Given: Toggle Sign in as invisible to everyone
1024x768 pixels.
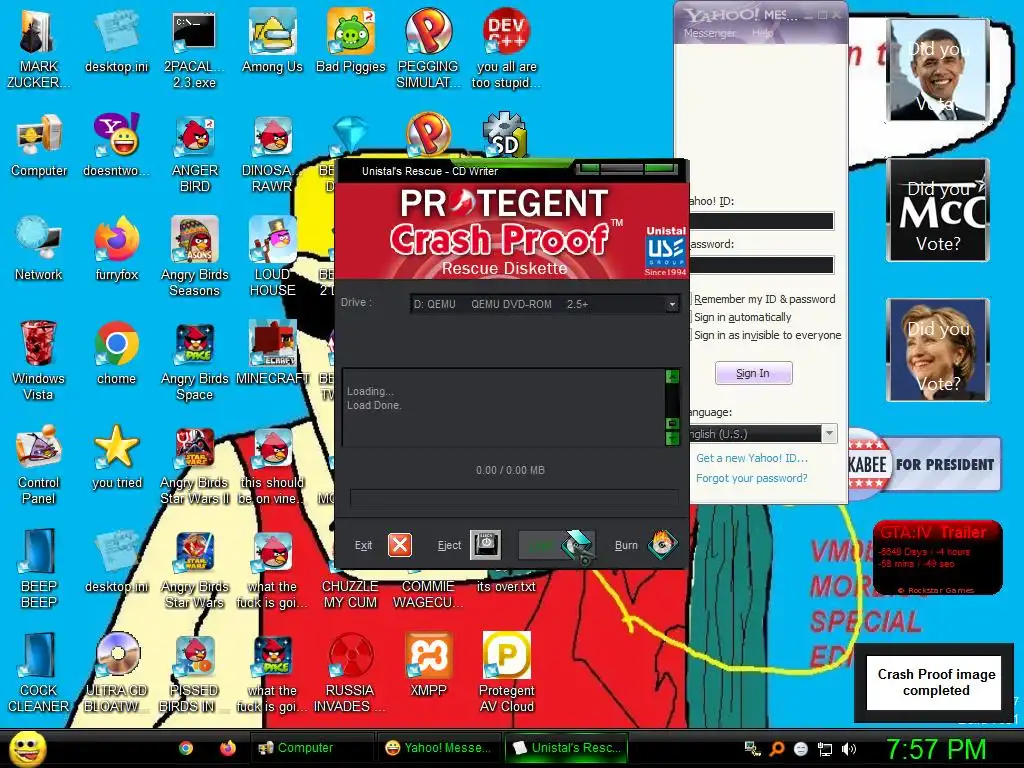Looking at the screenshot, I should coord(765,335).
